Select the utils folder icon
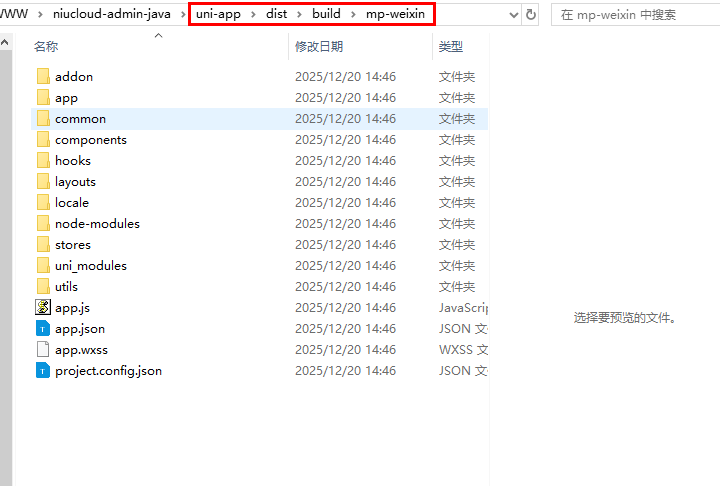 point(43,287)
